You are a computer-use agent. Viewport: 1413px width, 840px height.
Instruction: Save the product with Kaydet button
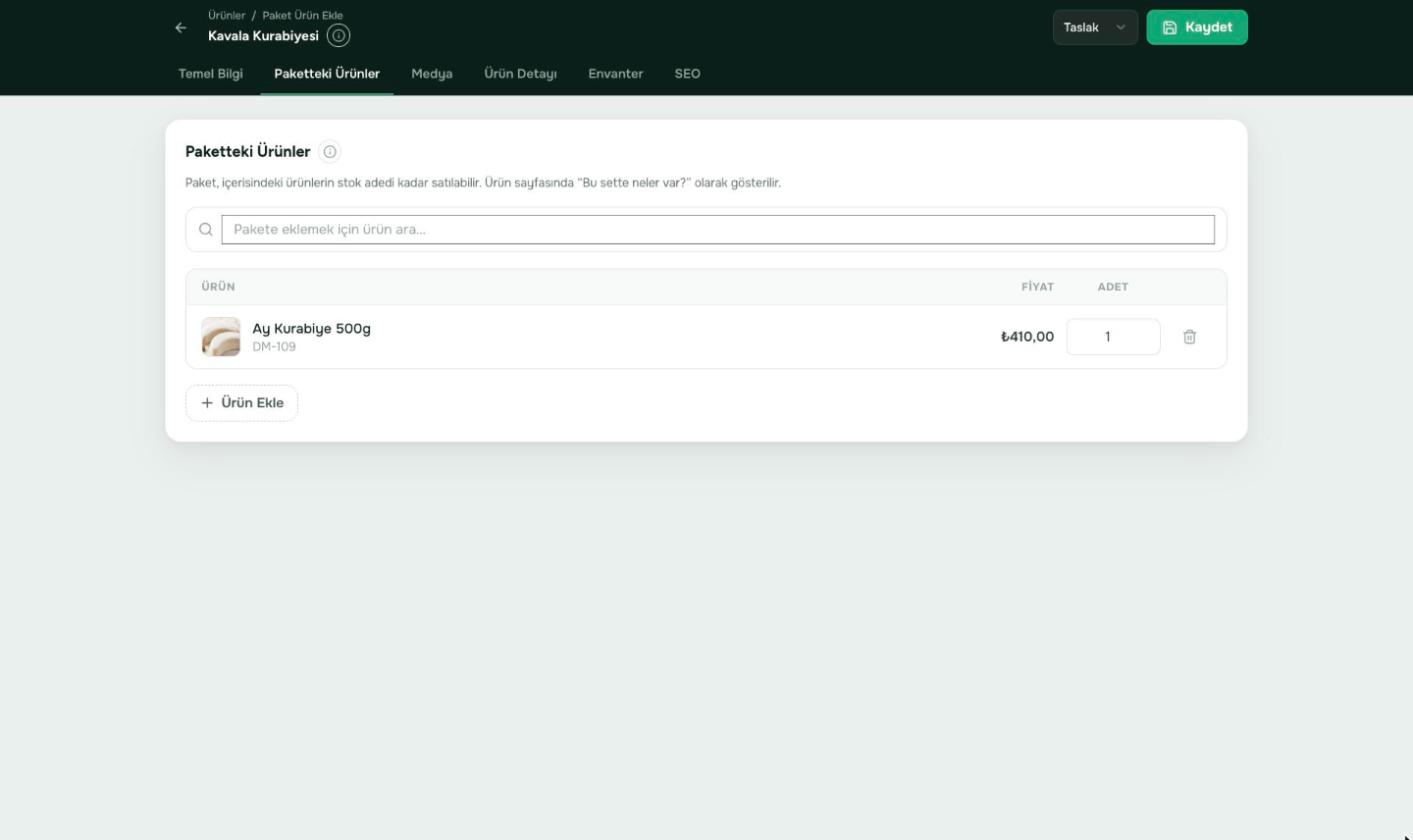click(1197, 28)
